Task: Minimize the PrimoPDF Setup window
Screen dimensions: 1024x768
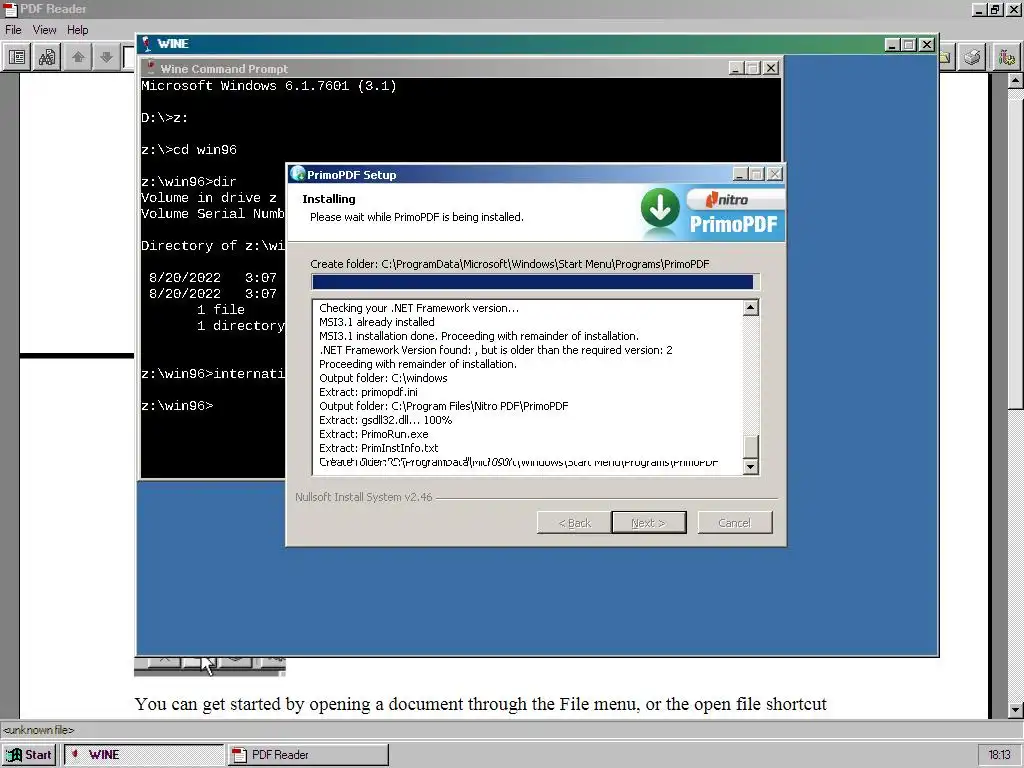Action: pos(740,174)
